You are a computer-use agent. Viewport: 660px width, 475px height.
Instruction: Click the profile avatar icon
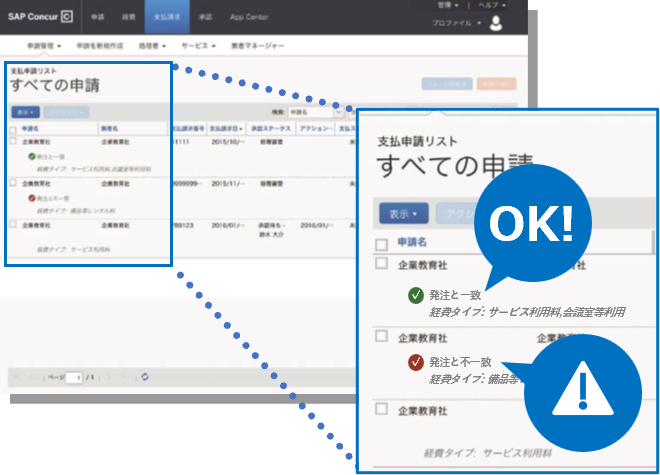coord(496,23)
